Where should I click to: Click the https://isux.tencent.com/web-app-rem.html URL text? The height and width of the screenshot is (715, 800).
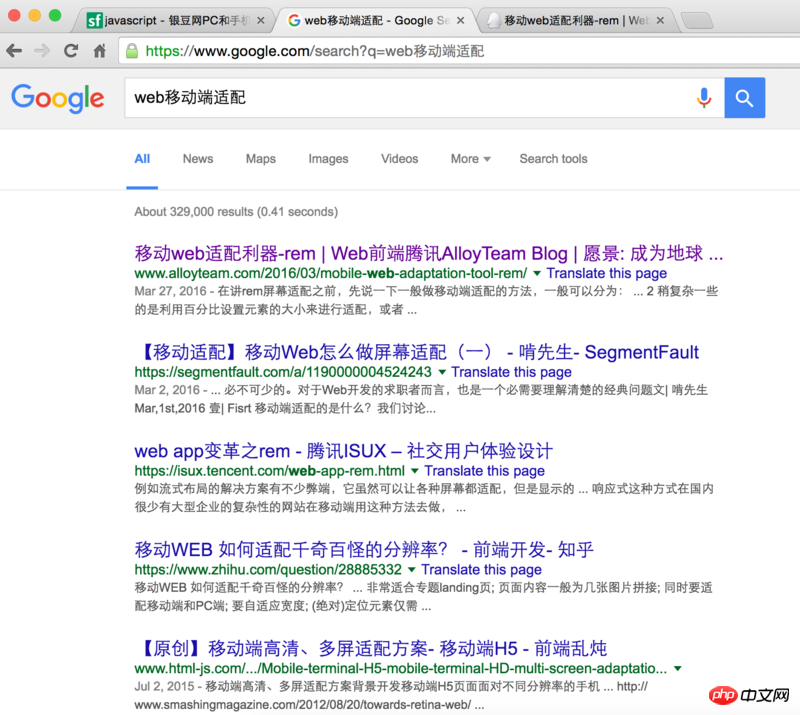269,471
